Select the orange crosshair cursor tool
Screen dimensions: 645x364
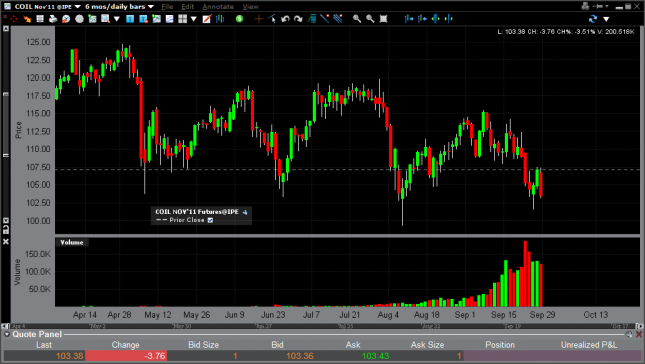coord(259,19)
